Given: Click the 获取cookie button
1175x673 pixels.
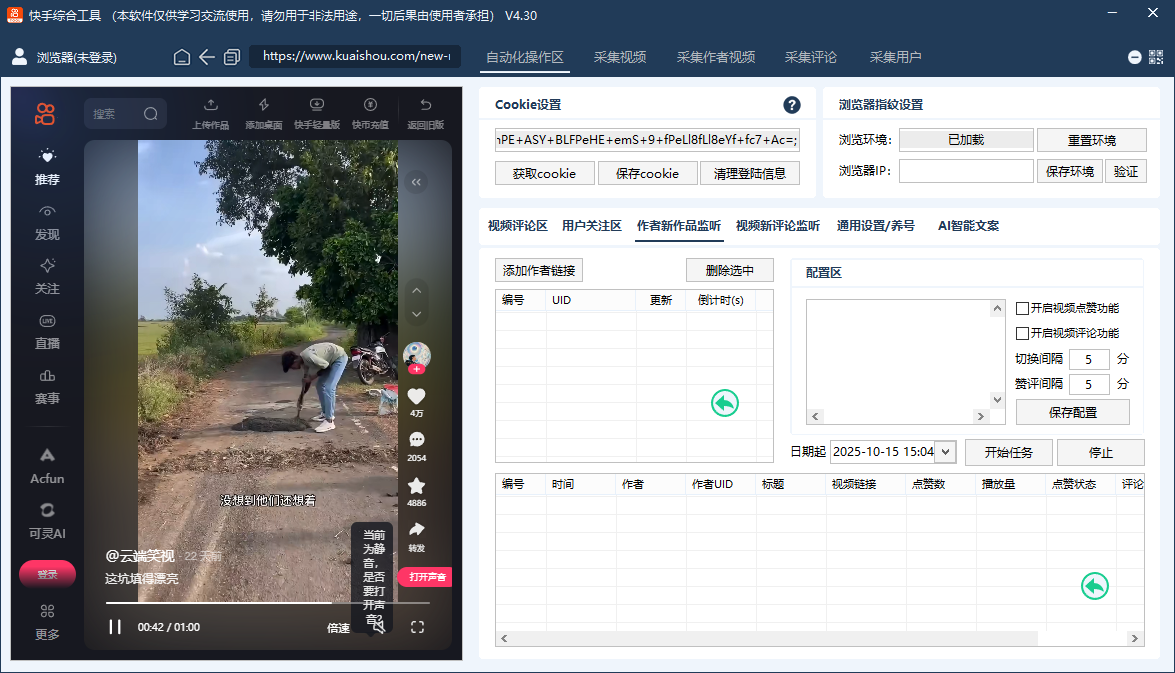Looking at the screenshot, I should (x=544, y=172).
